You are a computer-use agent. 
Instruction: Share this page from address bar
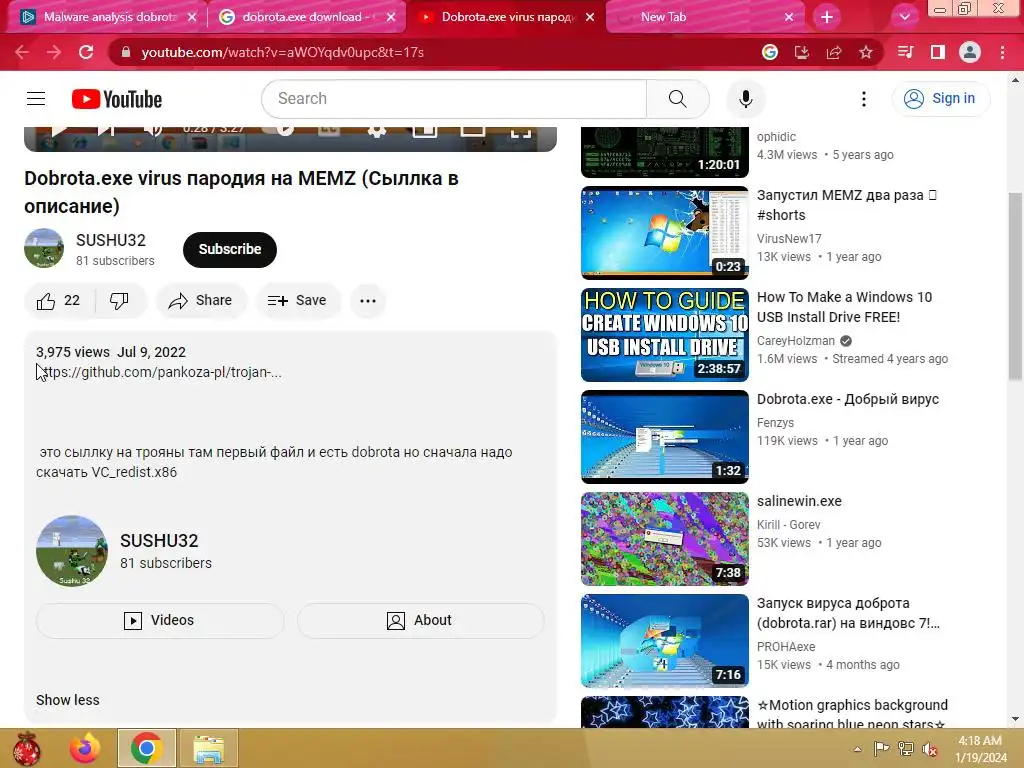pos(834,52)
